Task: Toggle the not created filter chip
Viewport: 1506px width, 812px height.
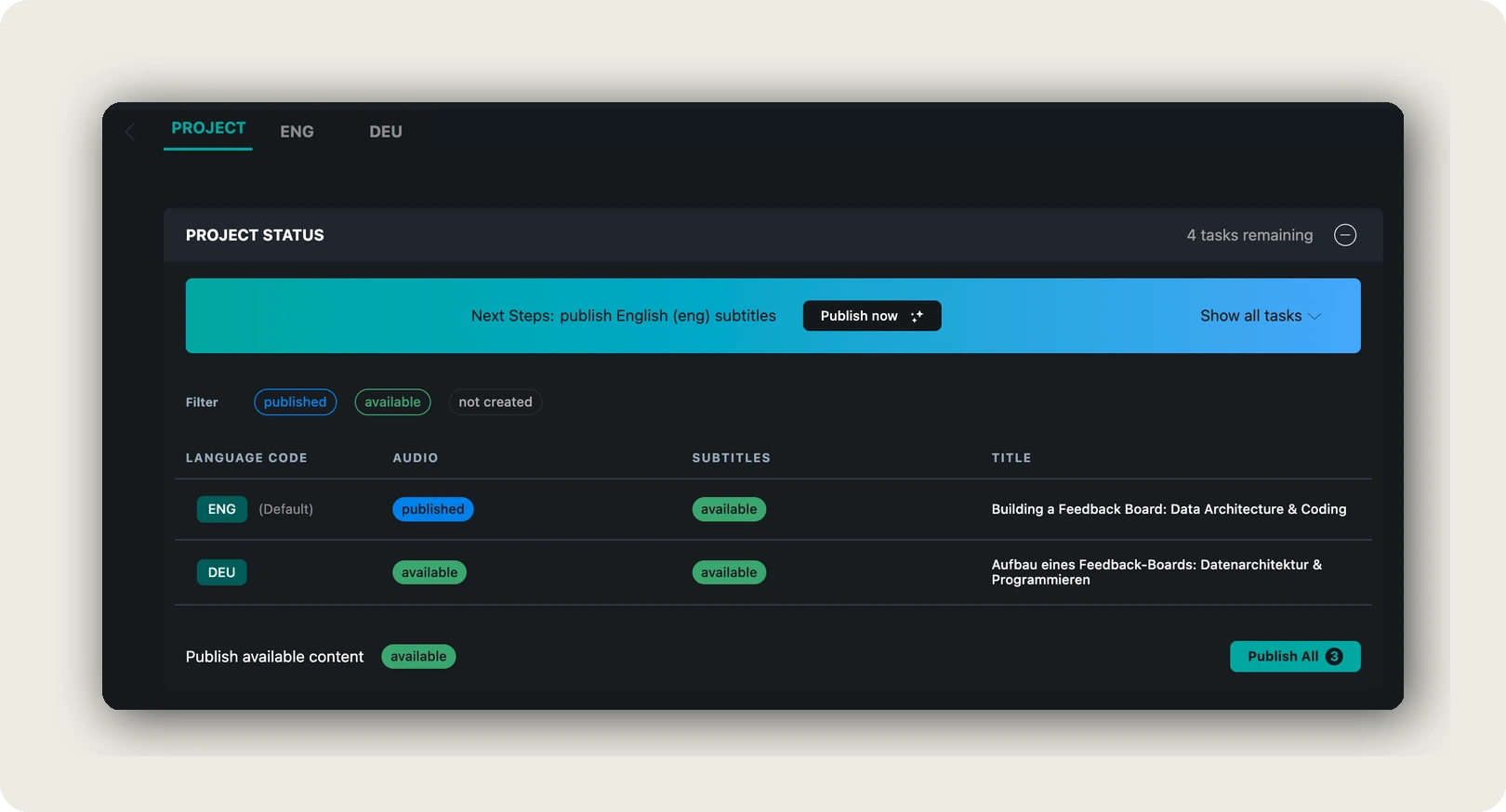Action: click(495, 402)
